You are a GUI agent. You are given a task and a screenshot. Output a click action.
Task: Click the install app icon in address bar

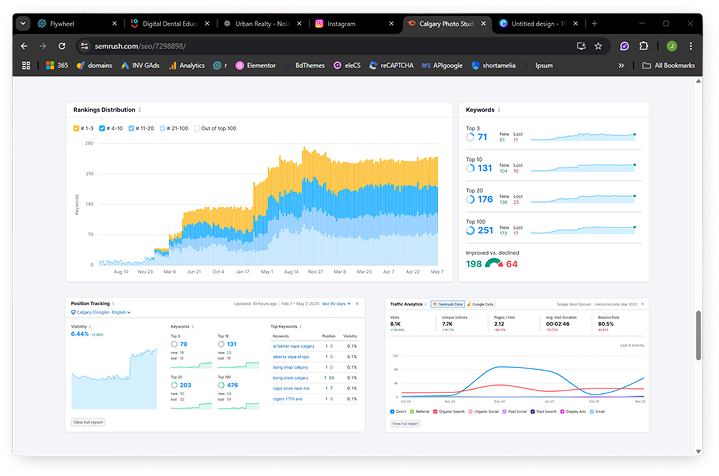[581, 46]
